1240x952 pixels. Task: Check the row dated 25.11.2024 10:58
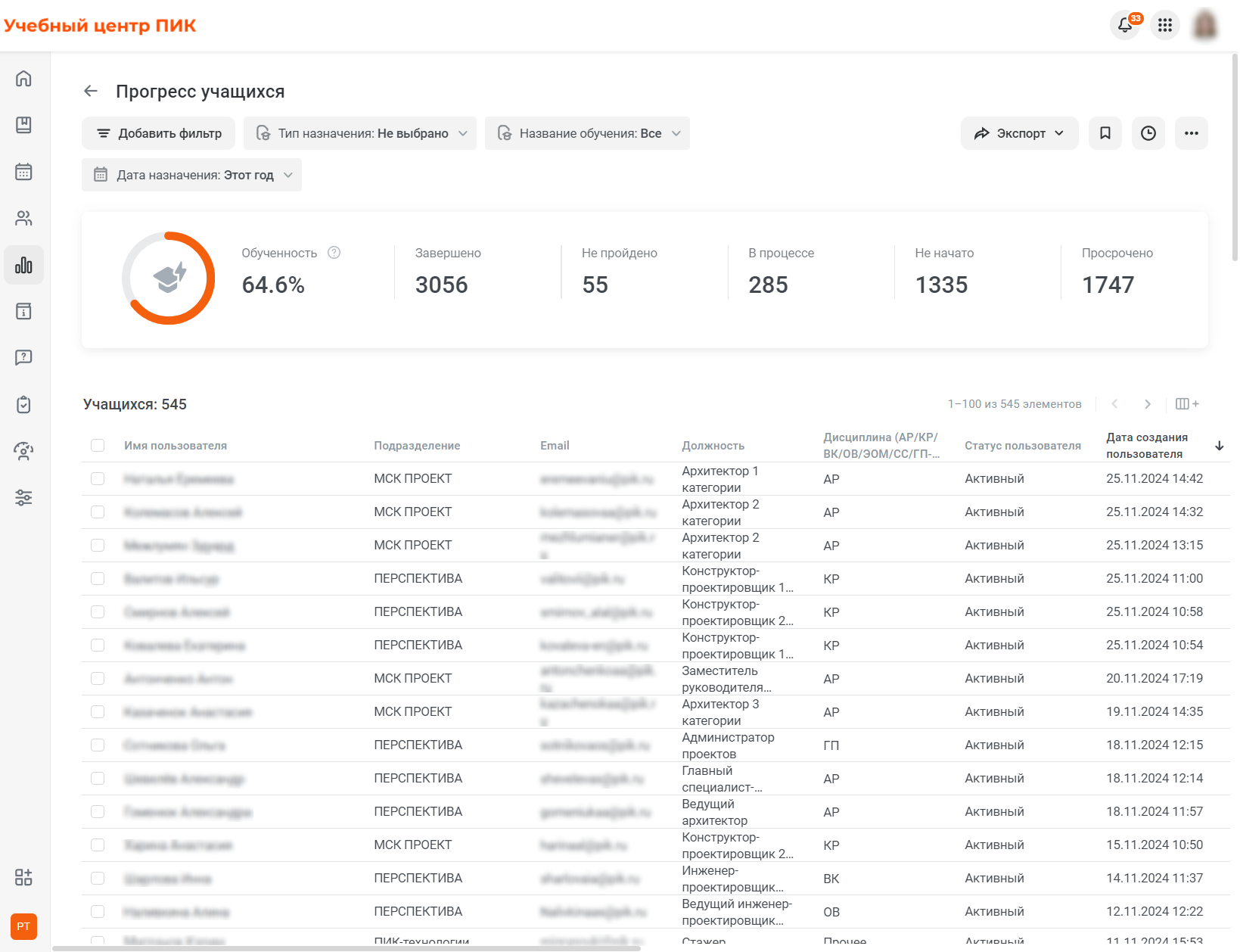pyautogui.click(x=98, y=611)
